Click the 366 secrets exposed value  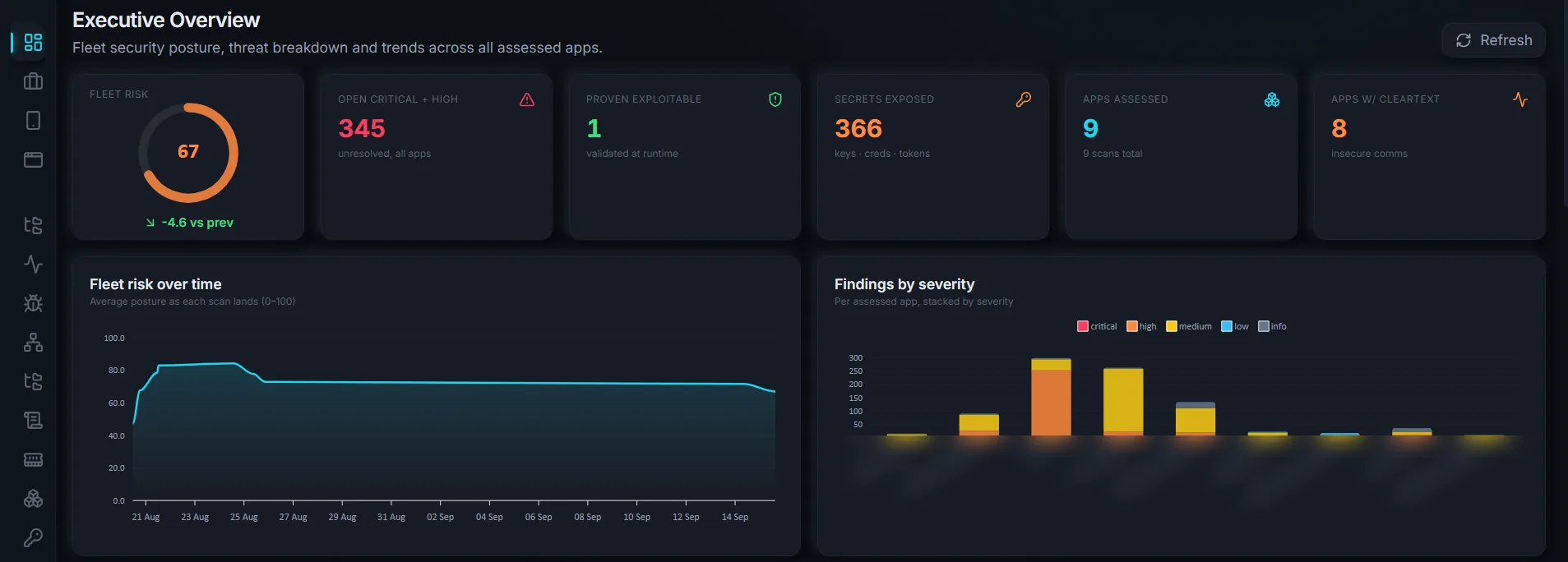point(858,128)
